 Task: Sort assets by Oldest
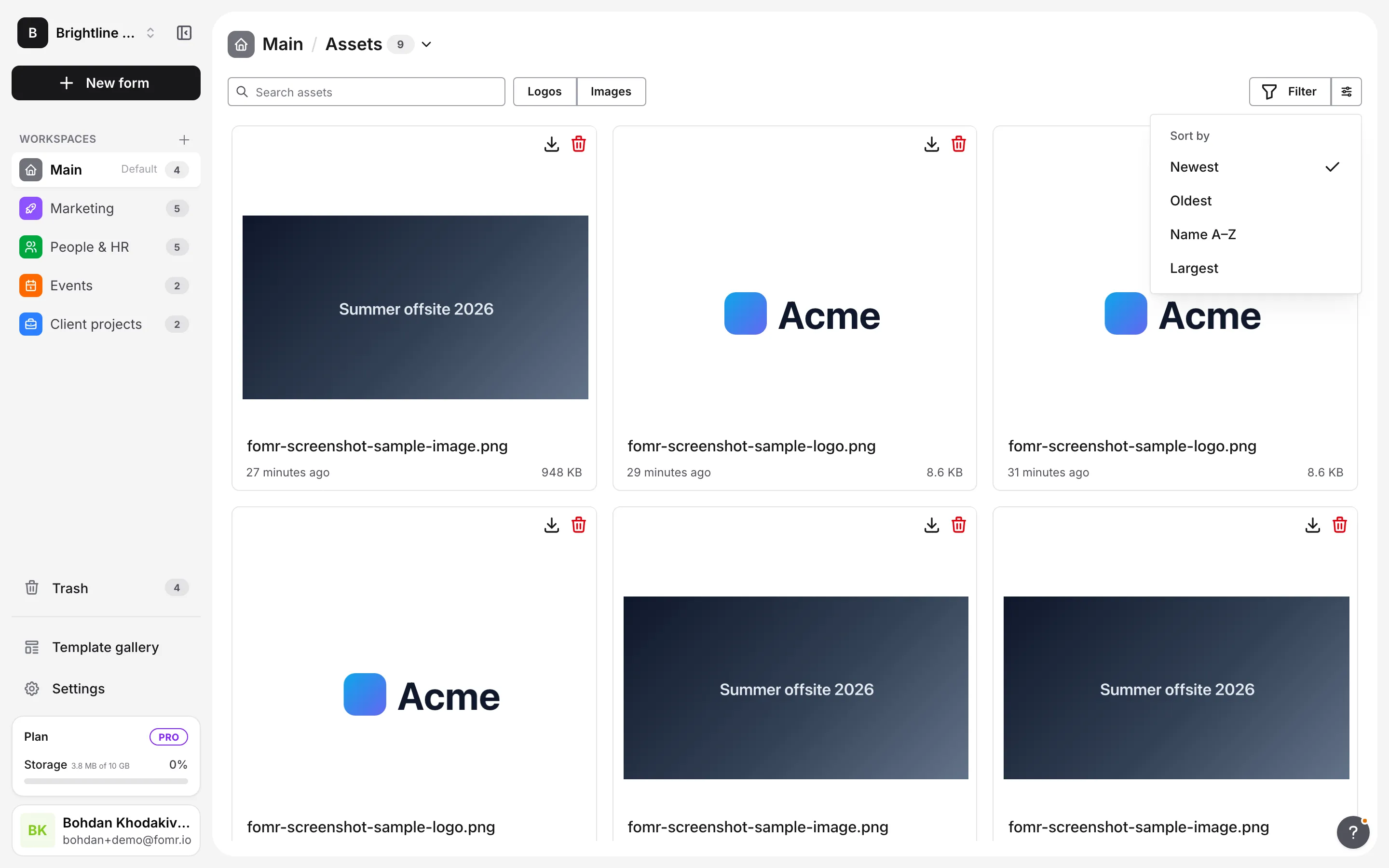[x=1255, y=200]
